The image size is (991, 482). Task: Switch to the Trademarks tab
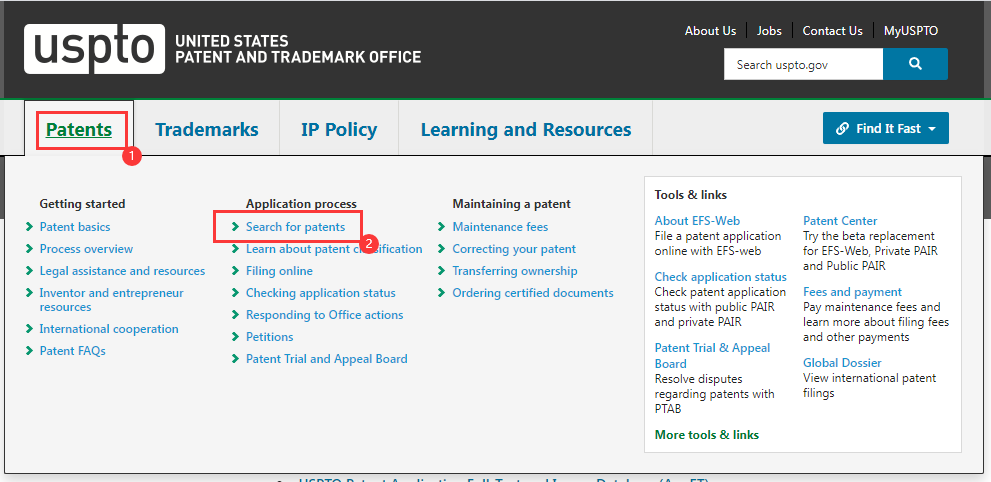click(206, 129)
